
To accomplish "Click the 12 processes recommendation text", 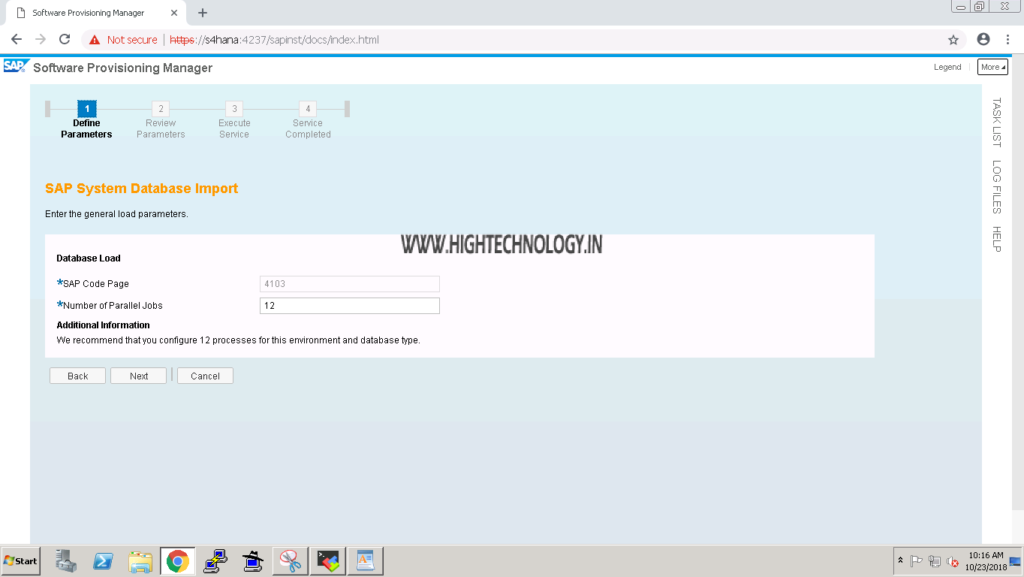I will click(238, 340).
